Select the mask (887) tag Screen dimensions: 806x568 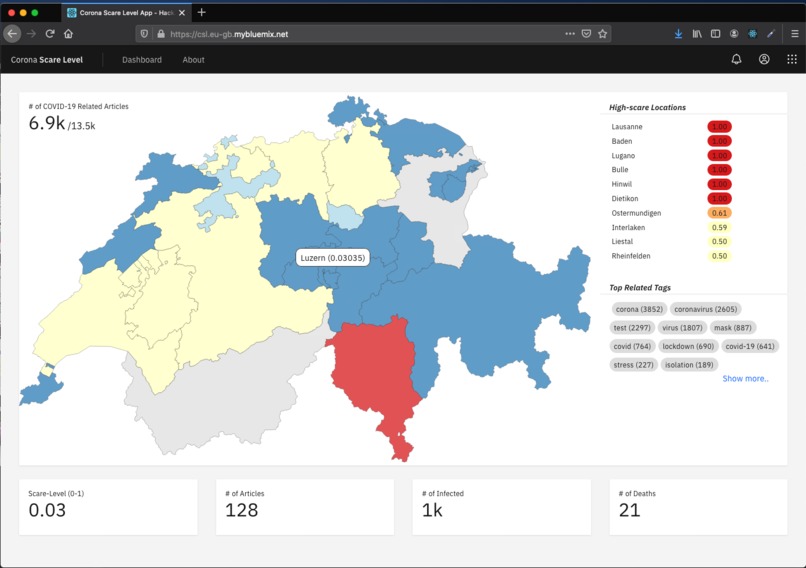[732, 328]
